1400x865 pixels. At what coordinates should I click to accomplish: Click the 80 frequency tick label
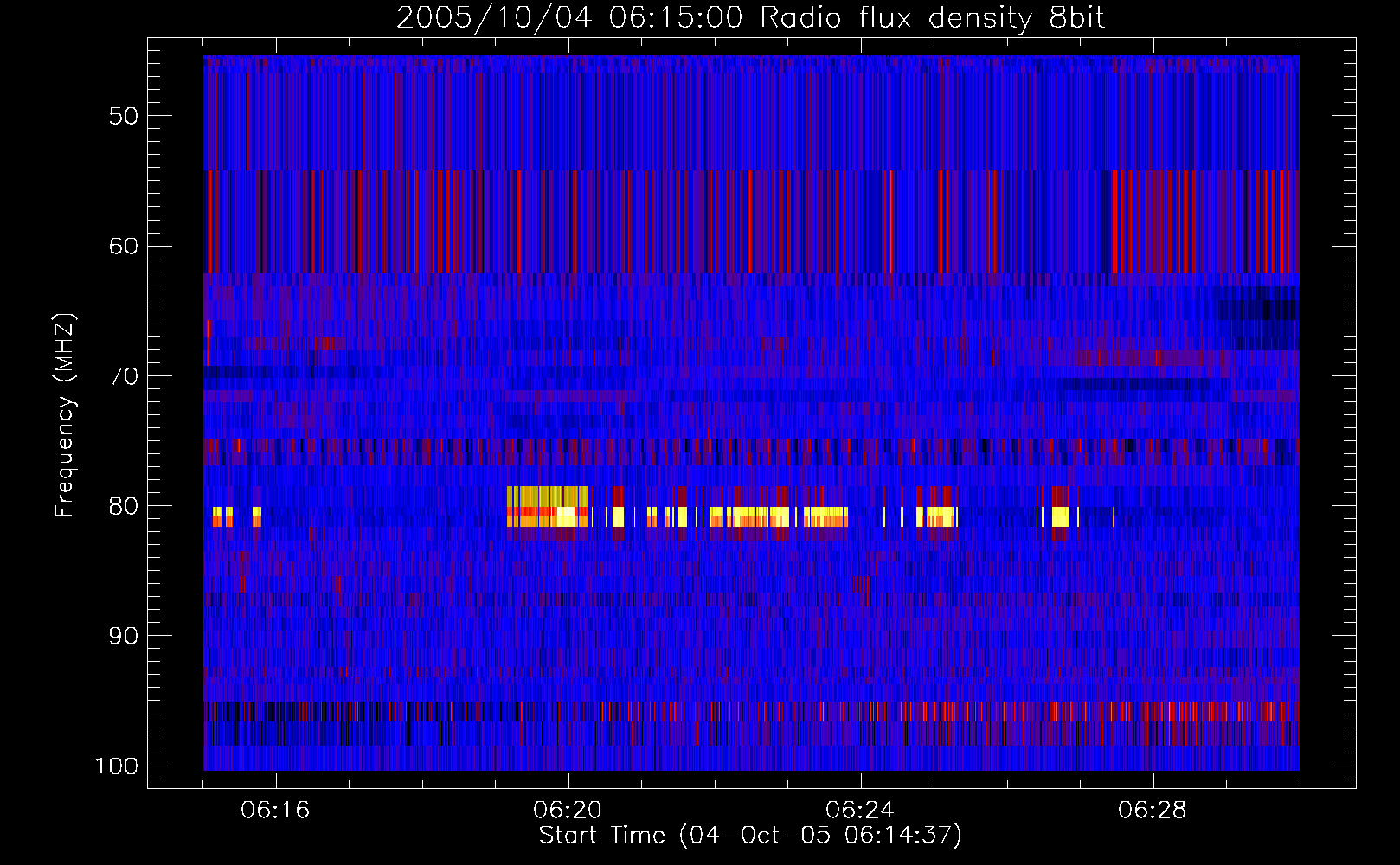tap(124, 506)
